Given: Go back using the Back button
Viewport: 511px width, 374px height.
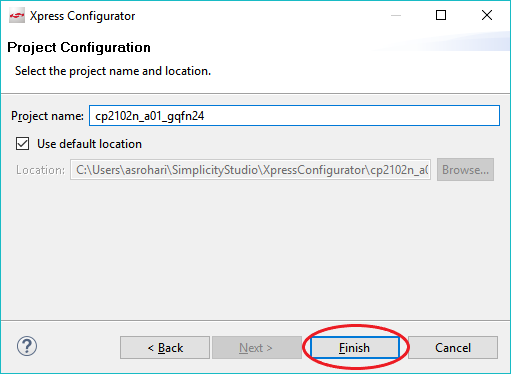Looking at the screenshot, I should point(165,348).
